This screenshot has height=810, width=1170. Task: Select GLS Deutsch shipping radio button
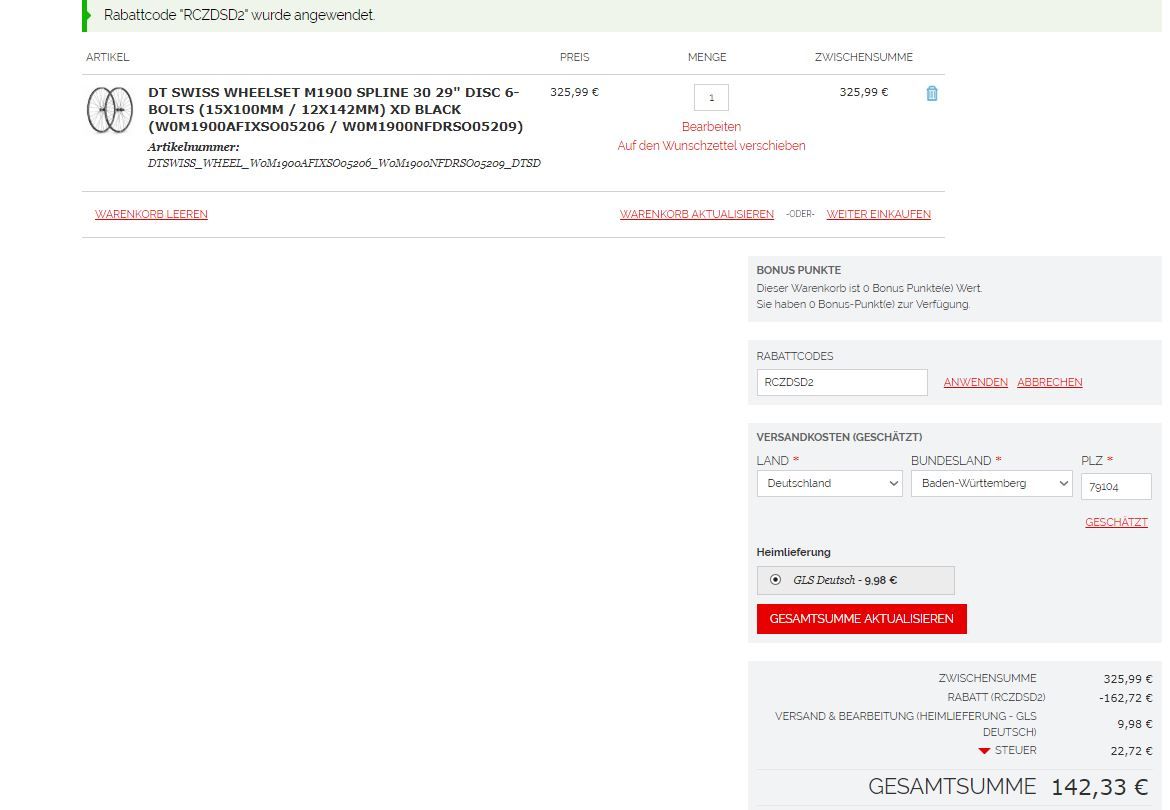pyautogui.click(x=775, y=580)
